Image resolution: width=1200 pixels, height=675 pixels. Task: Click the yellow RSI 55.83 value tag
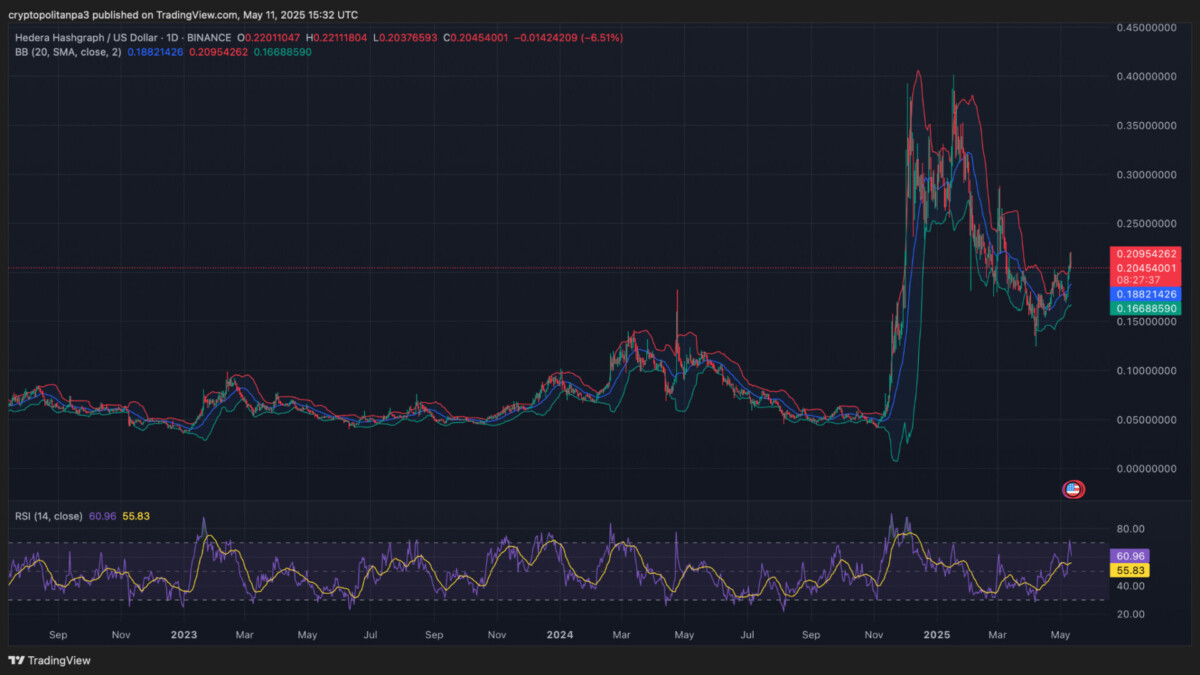click(1131, 570)
